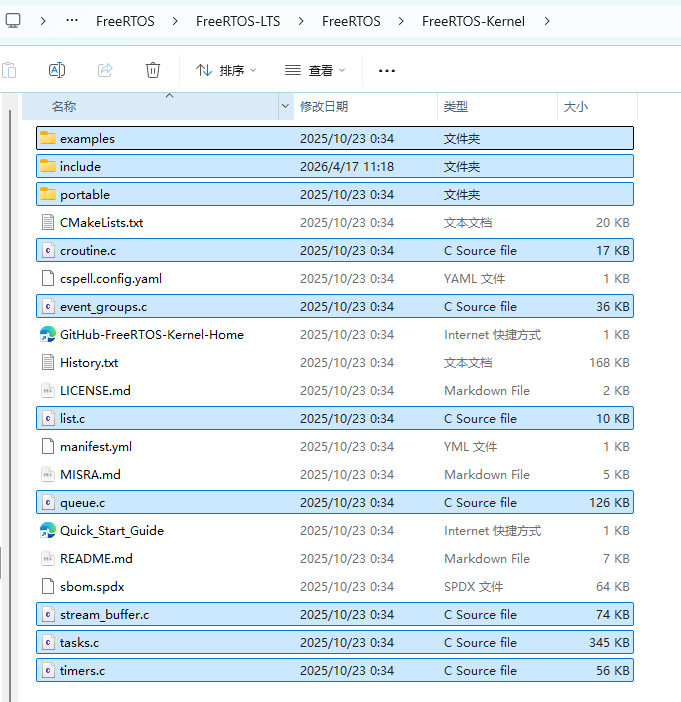Select the MISRA.md file name
The height and width of the screenshot is (702, 681).
point(90,475)
